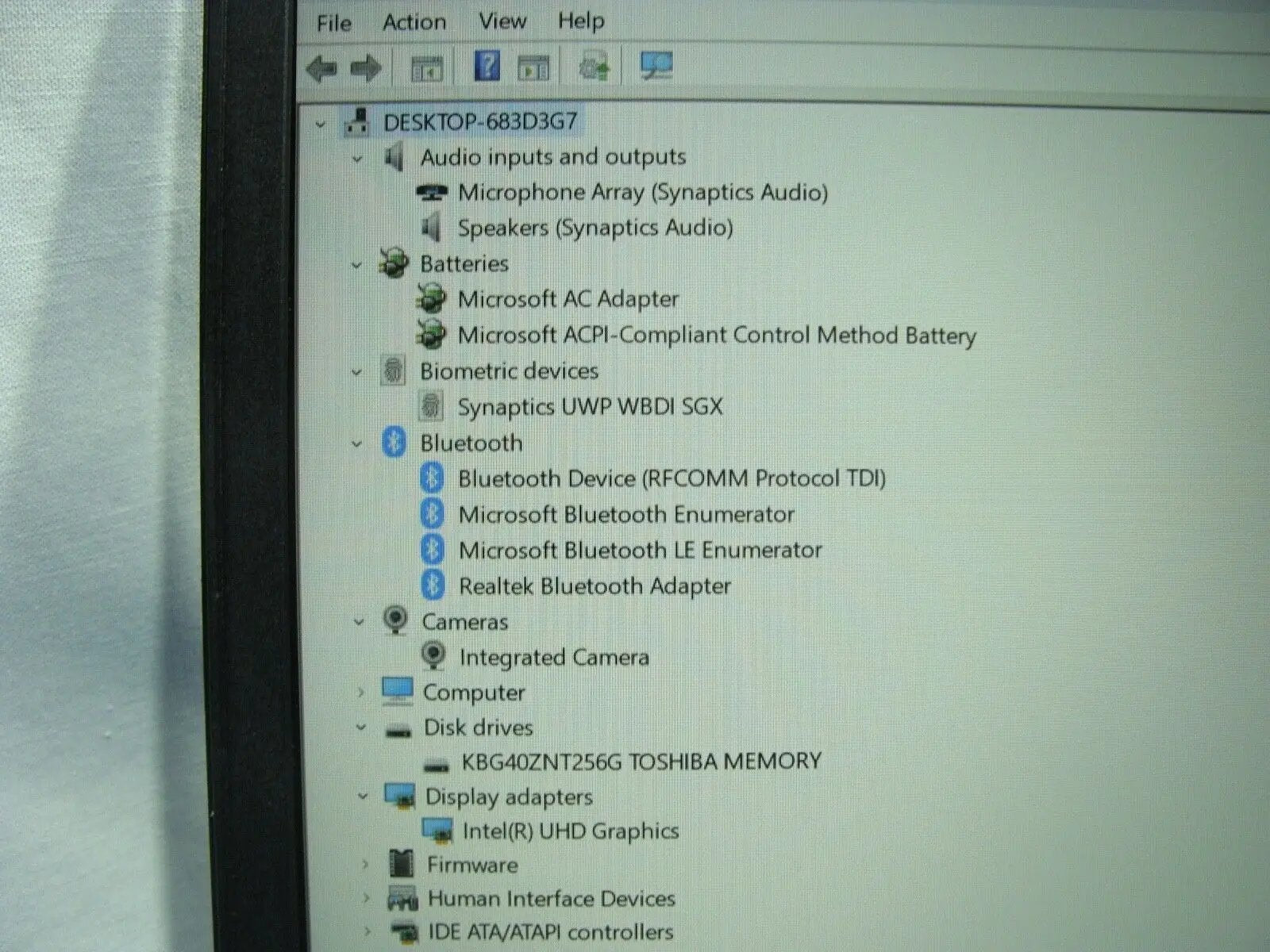The image size is (1270, 952).
Task: Click the Microsoft AC Adapter battery icon
Action: click(x=431, y=299)
